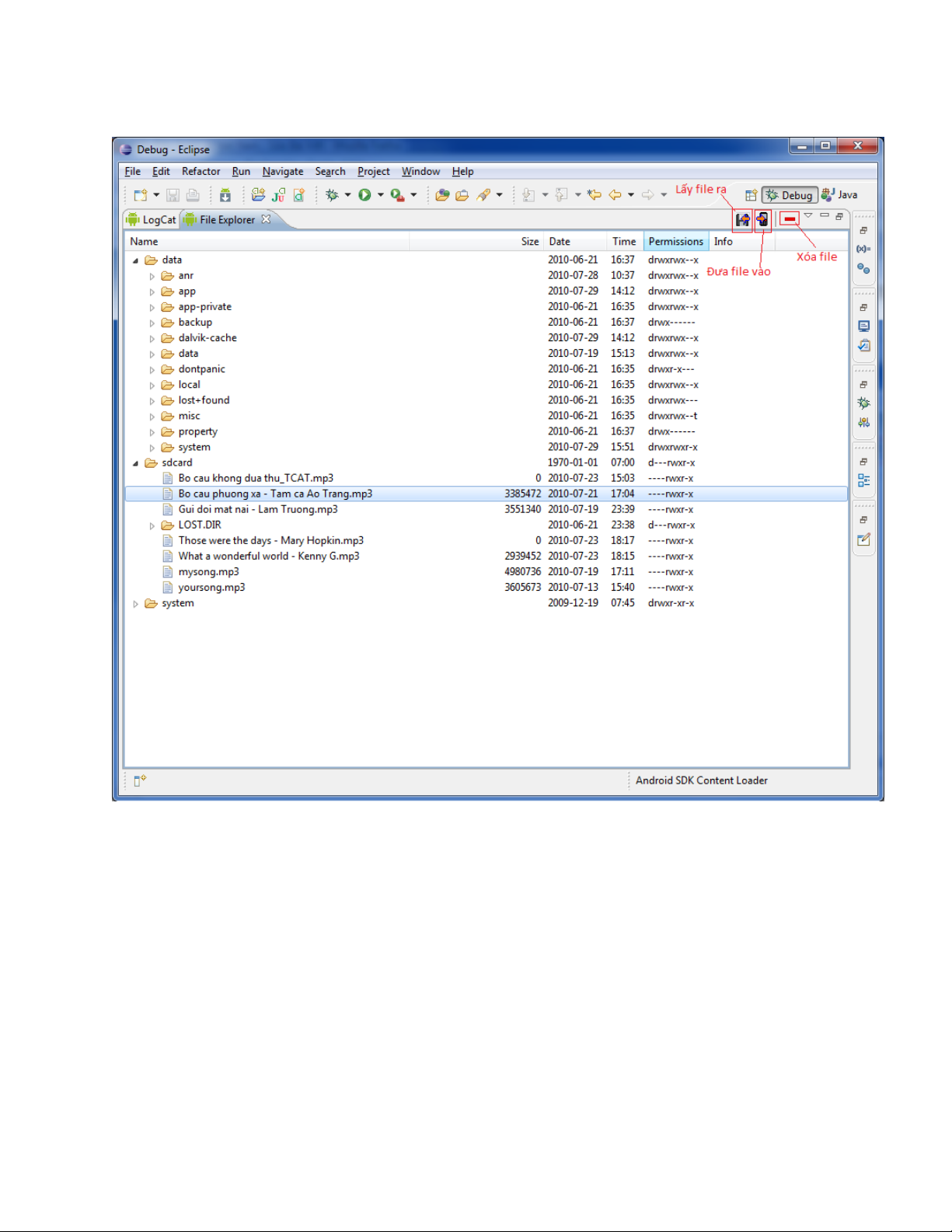Click the Print icon in toolbar
952x1232 pixels.
193,195
